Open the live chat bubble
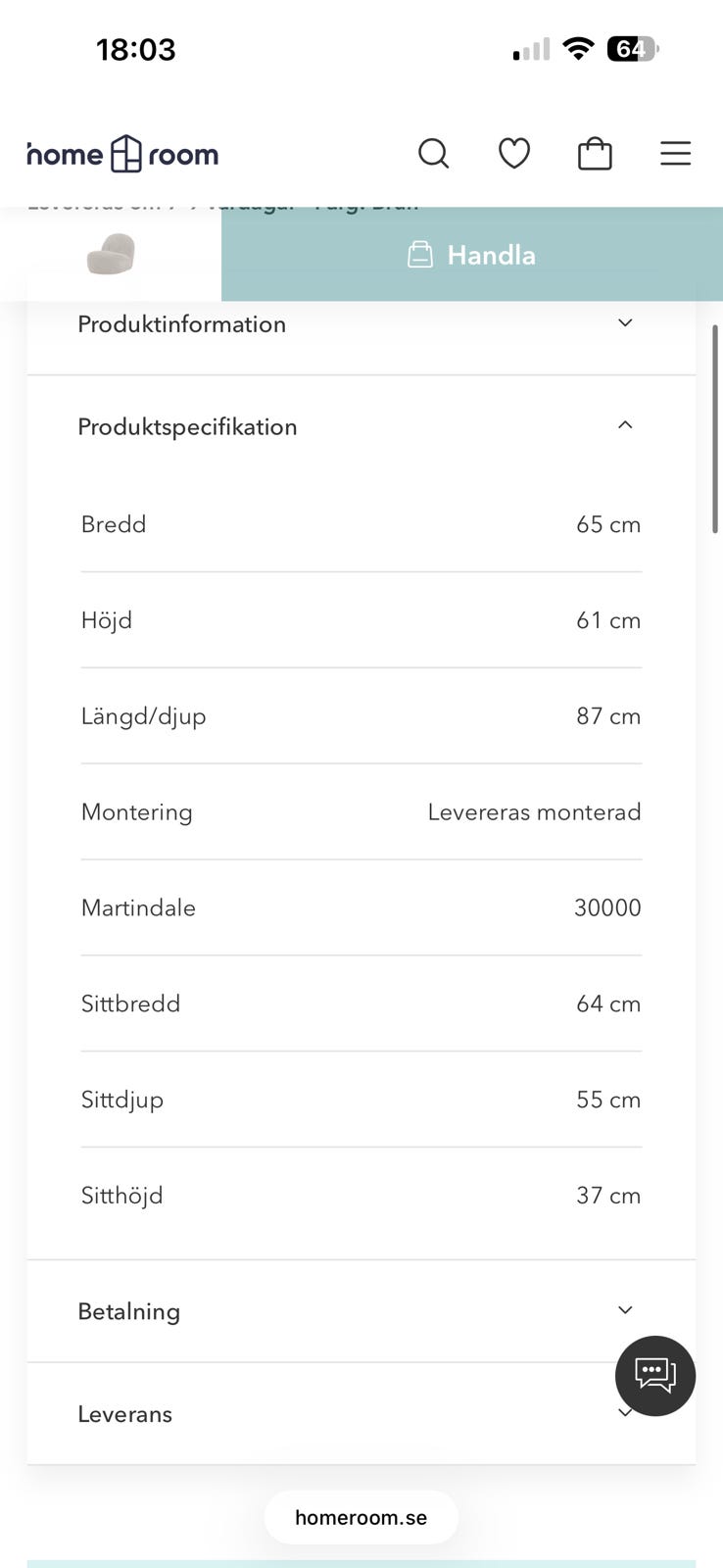The width and height of the screenshot is (723, 1568). pos(654,1375)
